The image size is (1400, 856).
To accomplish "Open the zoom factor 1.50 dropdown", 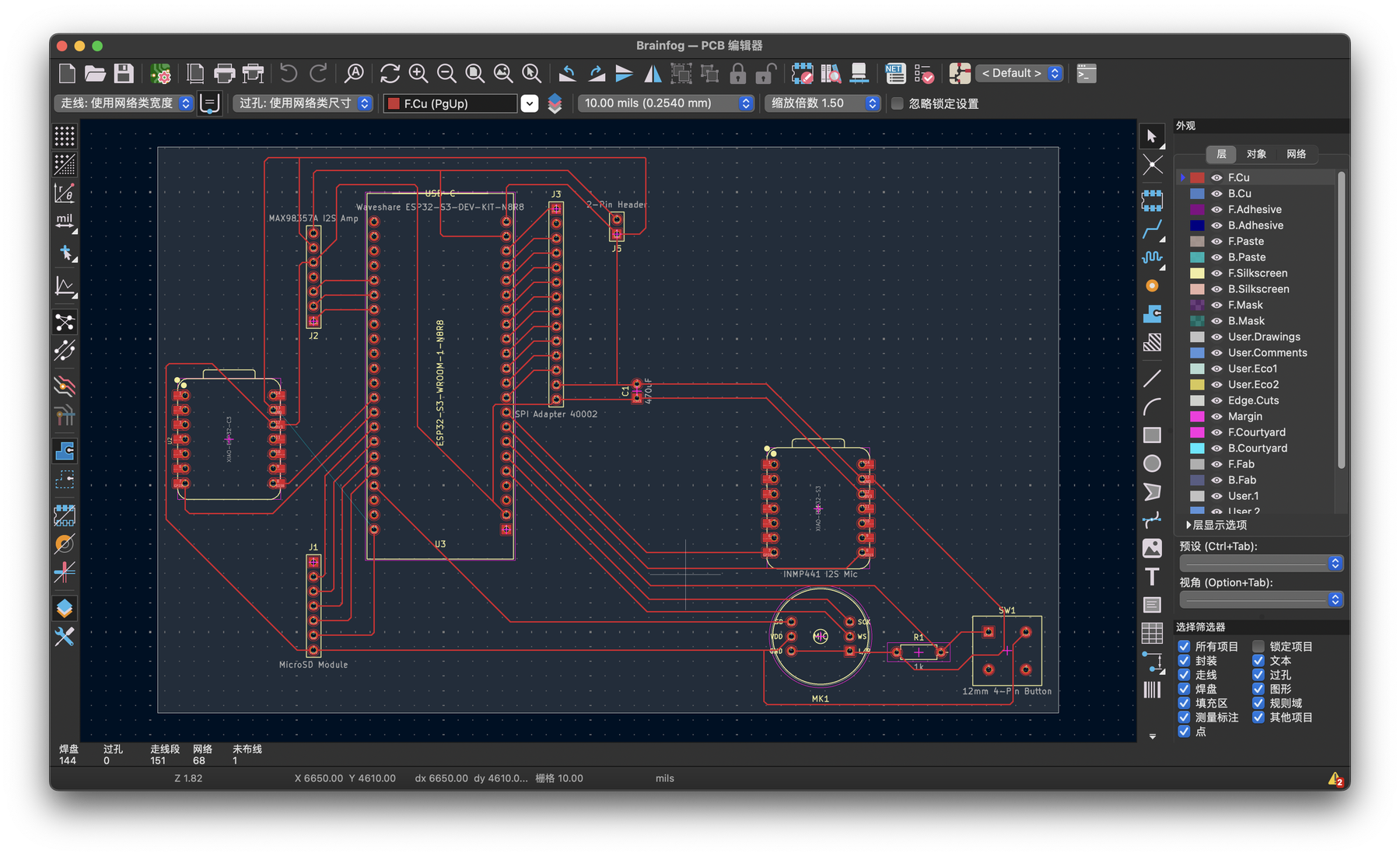I will pyautogui.click(x=822, y=103).
